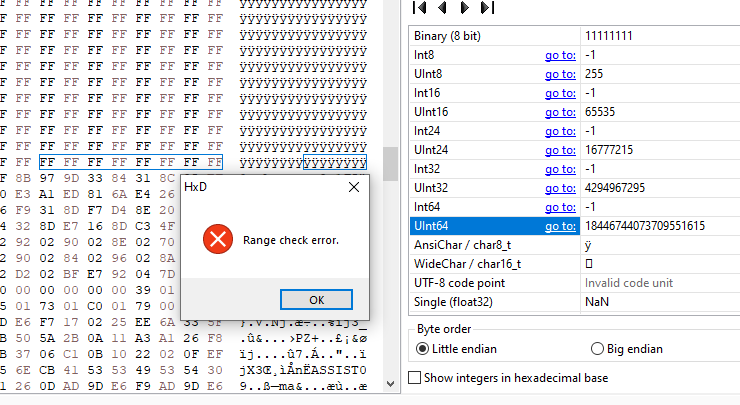This screenshot has width=740, height=405.
Task: Click the selected ÿ characters in text column
Action: [335, 163]
